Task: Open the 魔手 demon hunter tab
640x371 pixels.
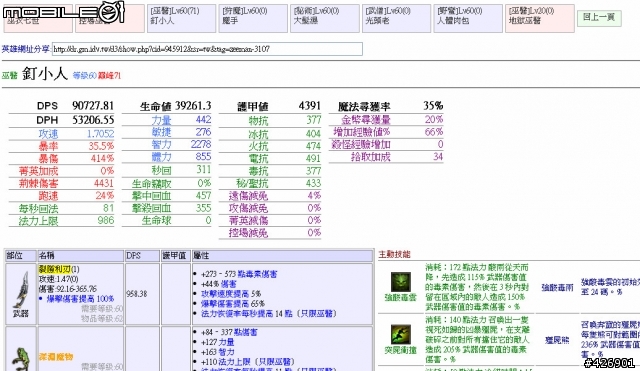Action: (253, 18)
